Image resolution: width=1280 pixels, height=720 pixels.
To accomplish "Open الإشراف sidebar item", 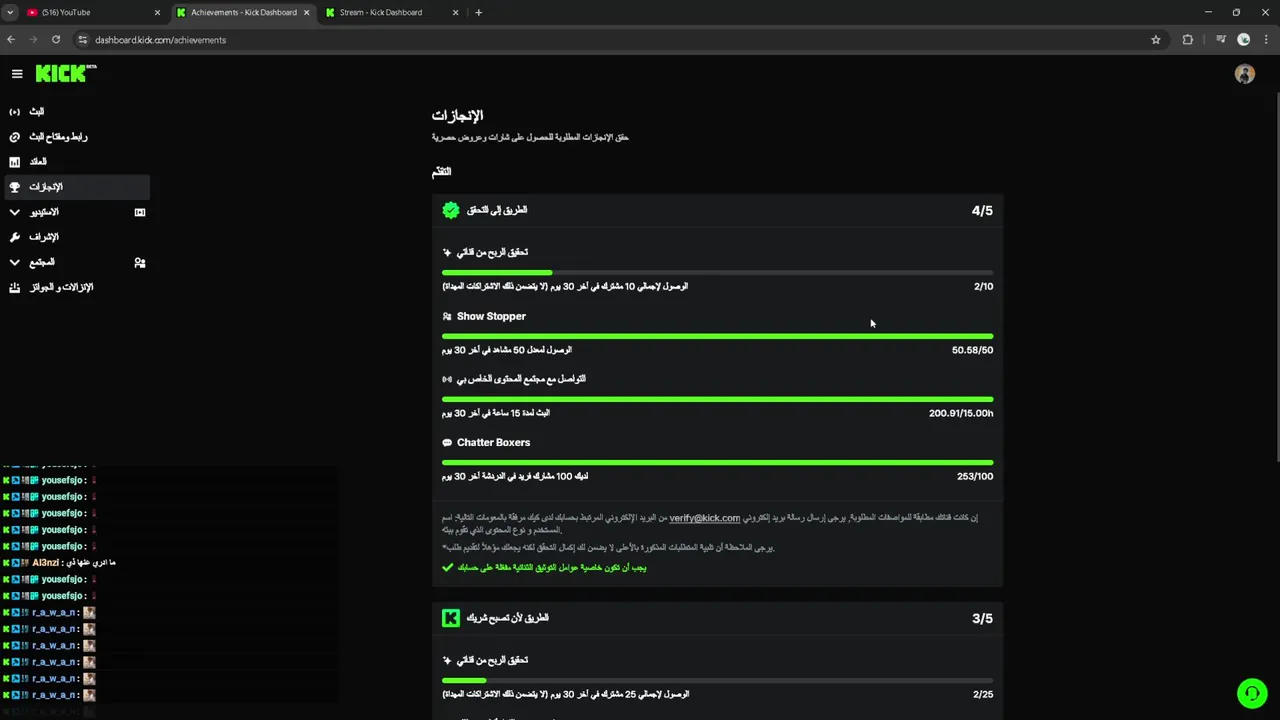I will click(x=44, y=237).
